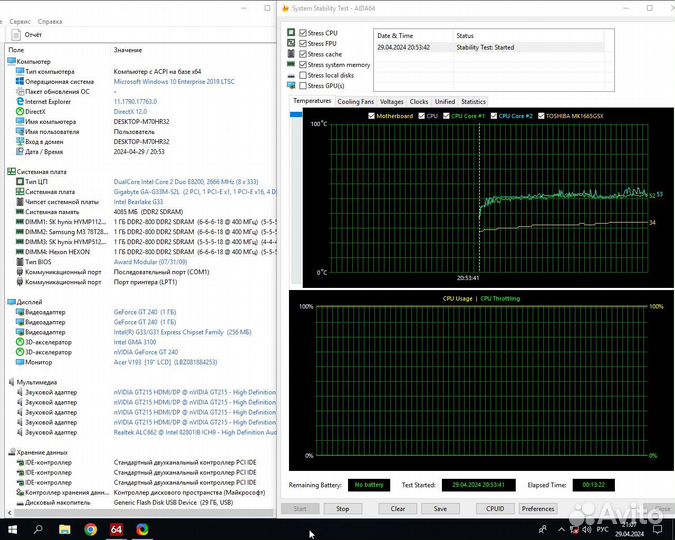Select the Системная плата category icon
The width and height of the screenshot is (675, 540).
click(x=12, y=172)
